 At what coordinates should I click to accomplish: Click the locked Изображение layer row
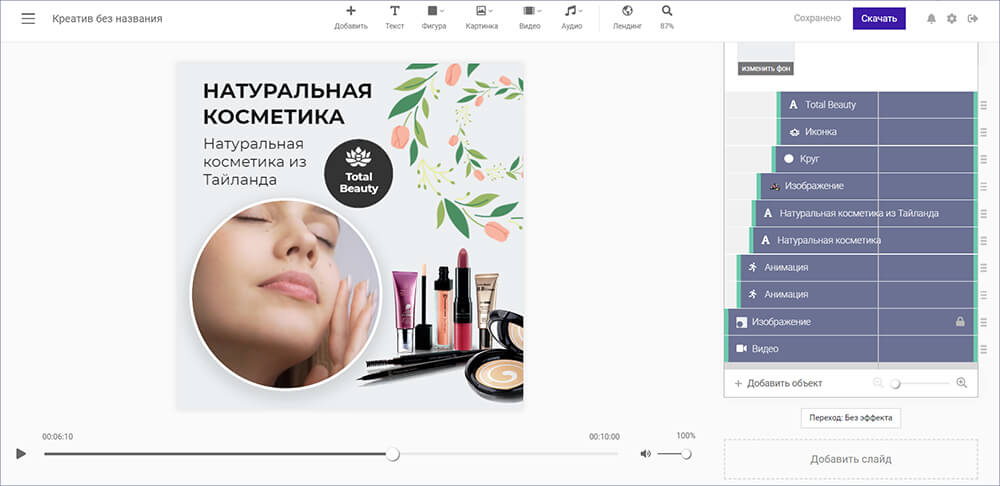pos(850,322)
